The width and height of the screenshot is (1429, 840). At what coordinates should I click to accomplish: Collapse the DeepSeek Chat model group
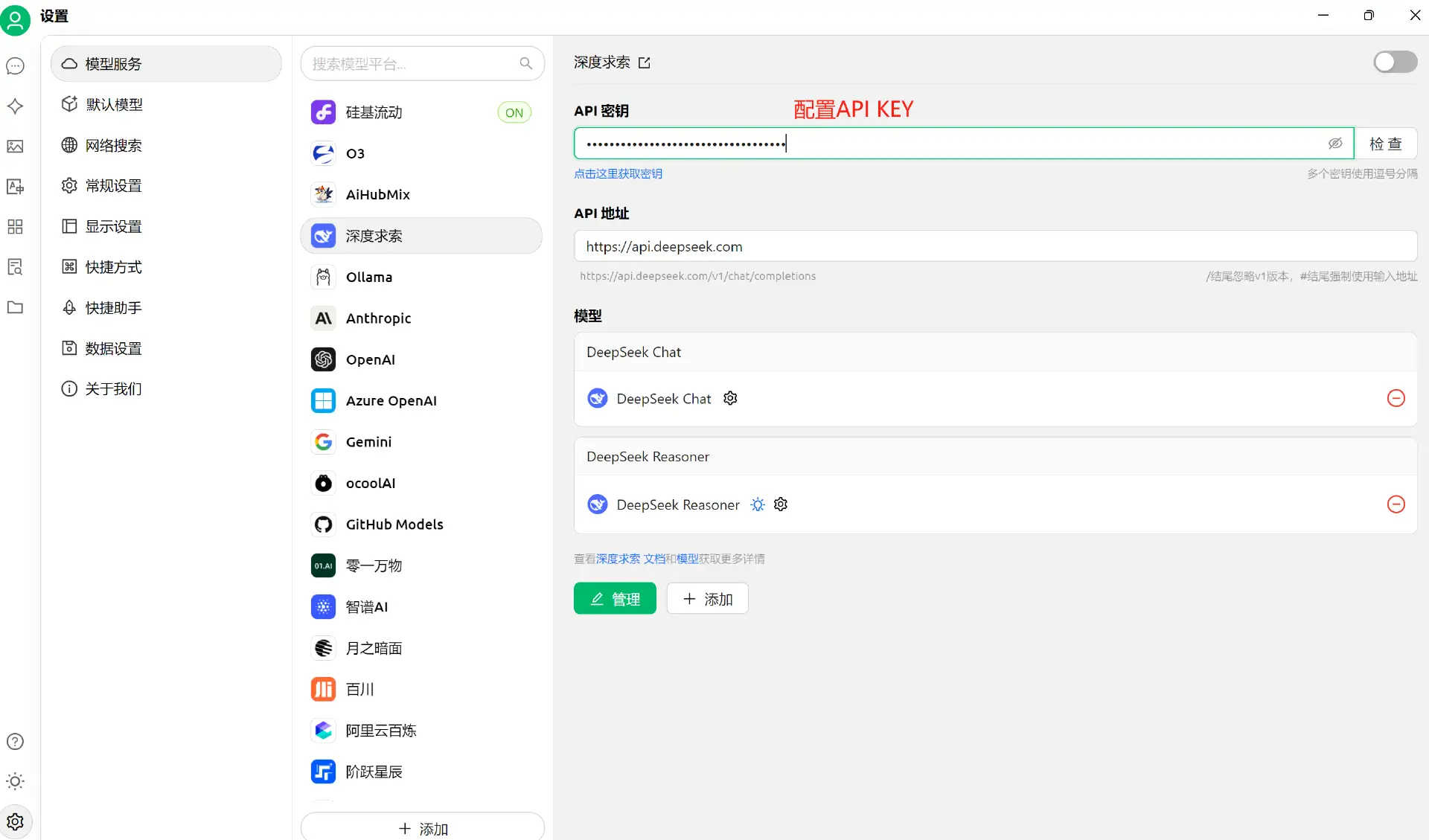[996, 352]
